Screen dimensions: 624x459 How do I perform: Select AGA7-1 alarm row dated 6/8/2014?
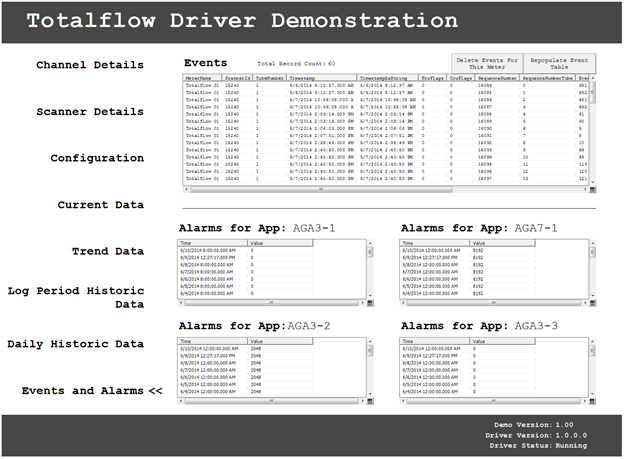pos(468,265)
